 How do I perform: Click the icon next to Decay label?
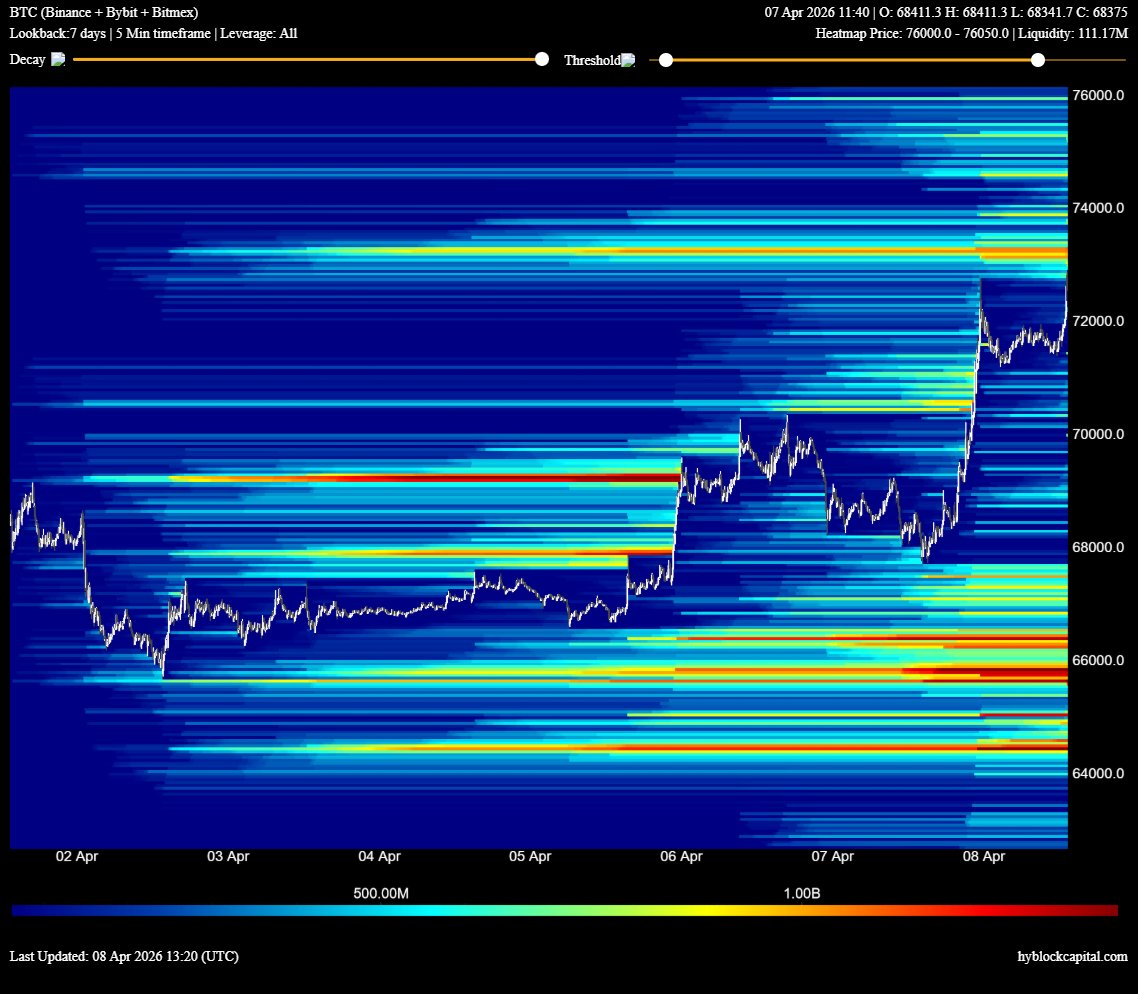click(x=58, y=59)
